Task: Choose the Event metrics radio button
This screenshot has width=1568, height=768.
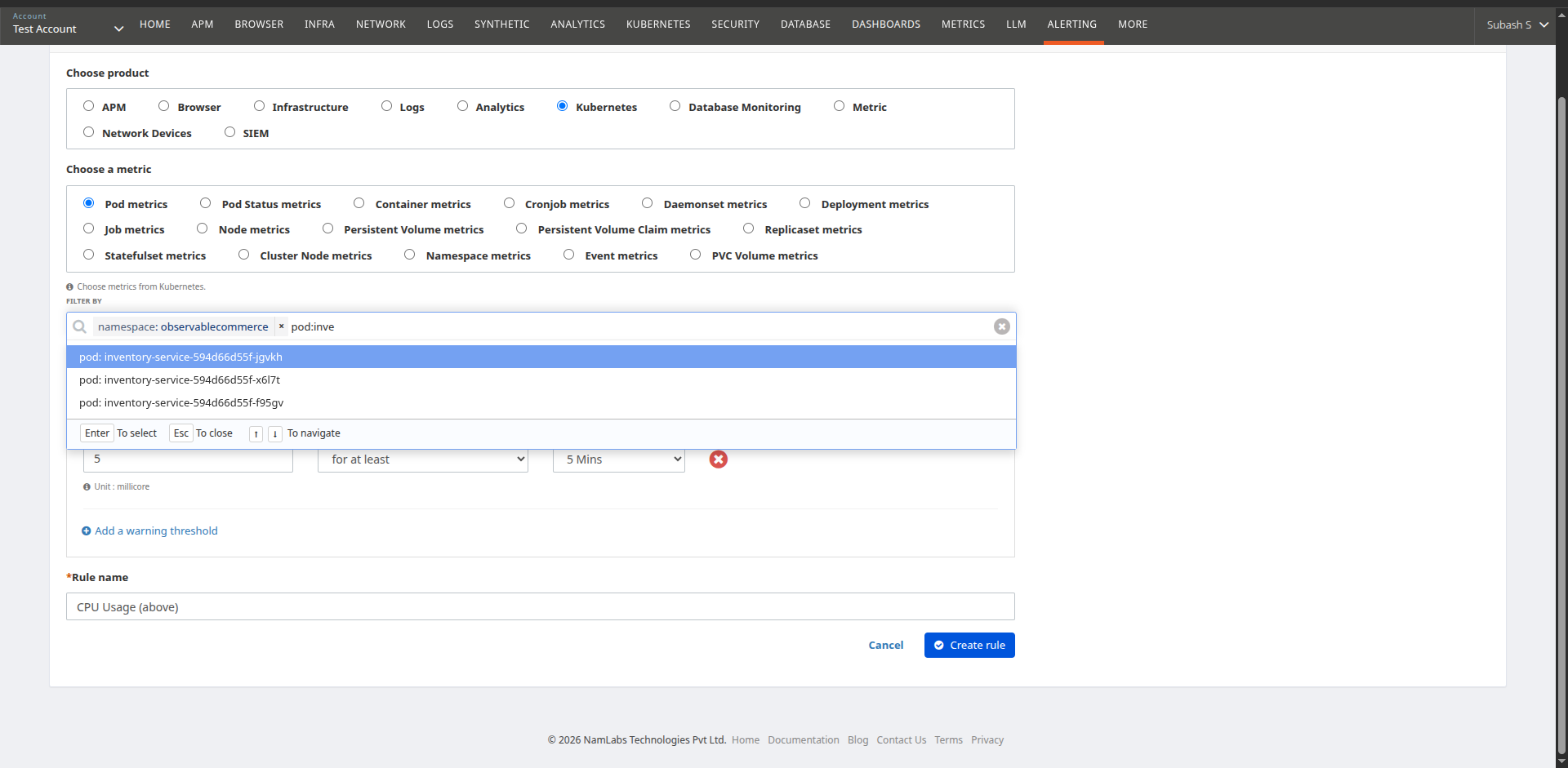Action: [568, 255]
